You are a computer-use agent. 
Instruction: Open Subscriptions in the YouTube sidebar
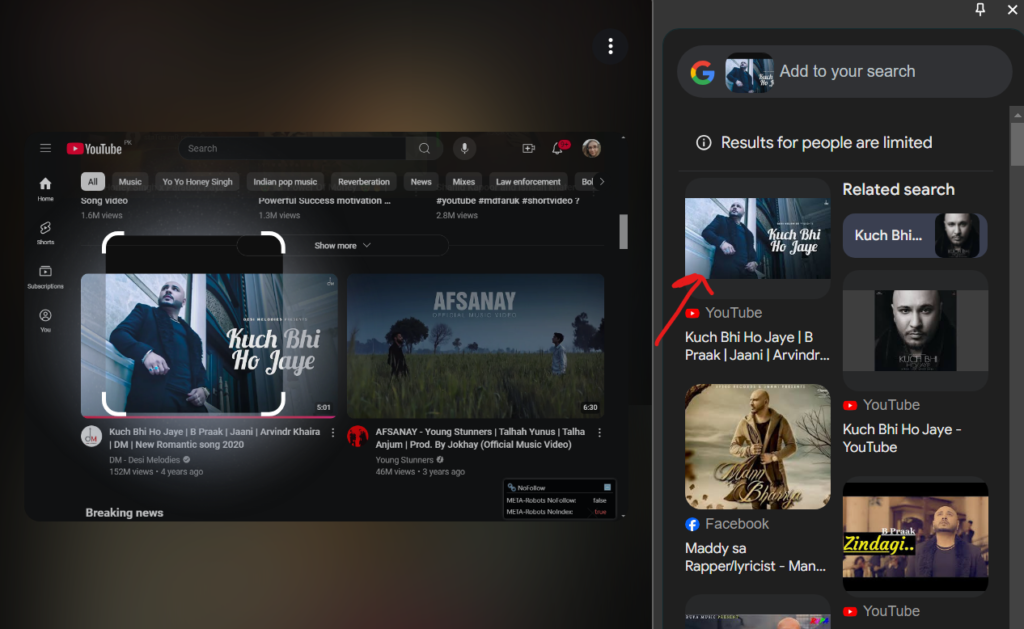coord(45,276)
